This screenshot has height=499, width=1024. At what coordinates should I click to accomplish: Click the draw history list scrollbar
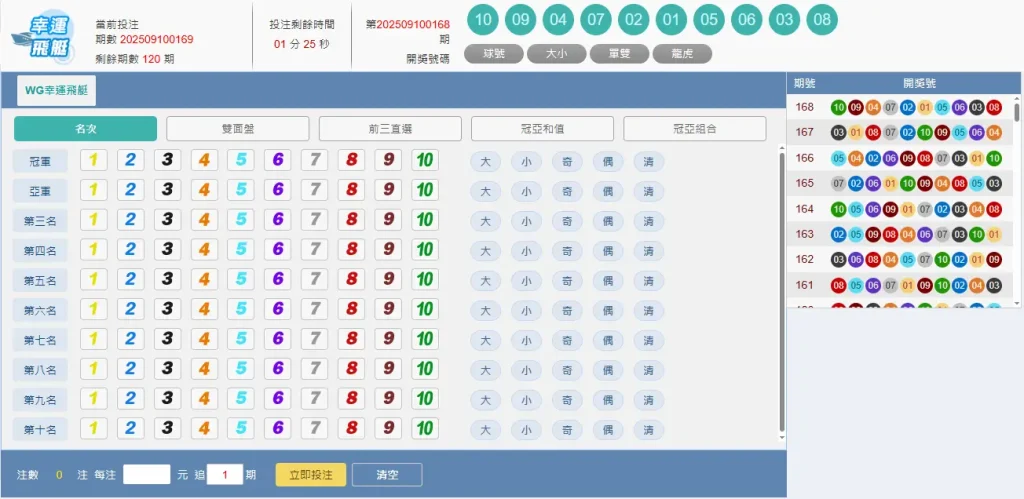1019,200
